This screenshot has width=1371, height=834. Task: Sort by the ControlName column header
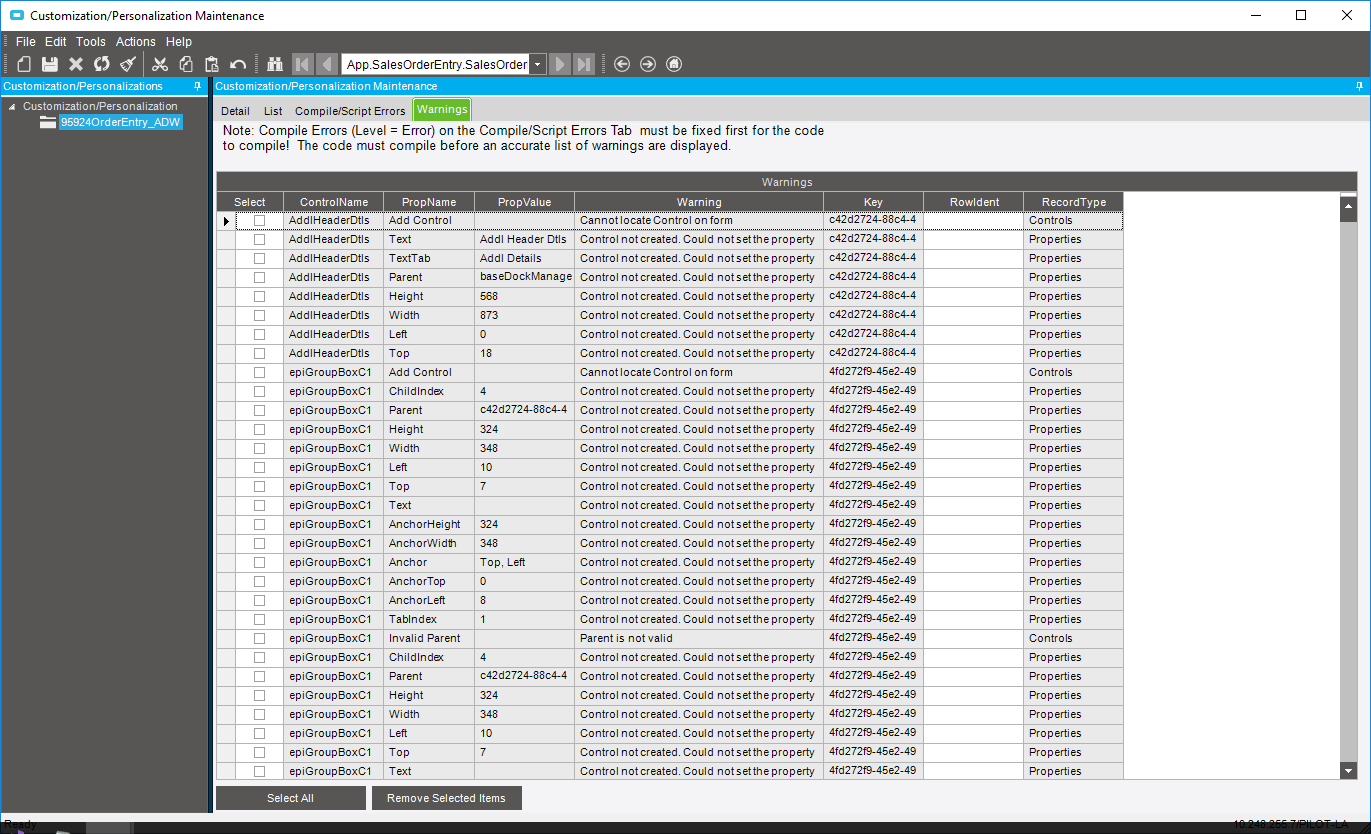[x=334, y=202]
